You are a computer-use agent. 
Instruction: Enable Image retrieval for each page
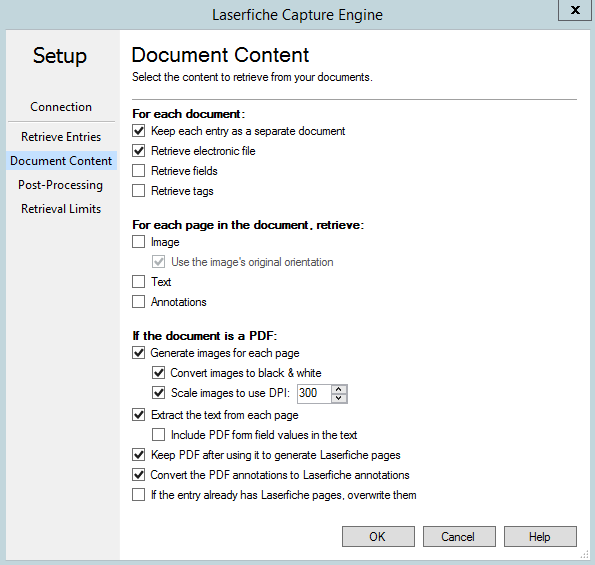tap(139, 242)
